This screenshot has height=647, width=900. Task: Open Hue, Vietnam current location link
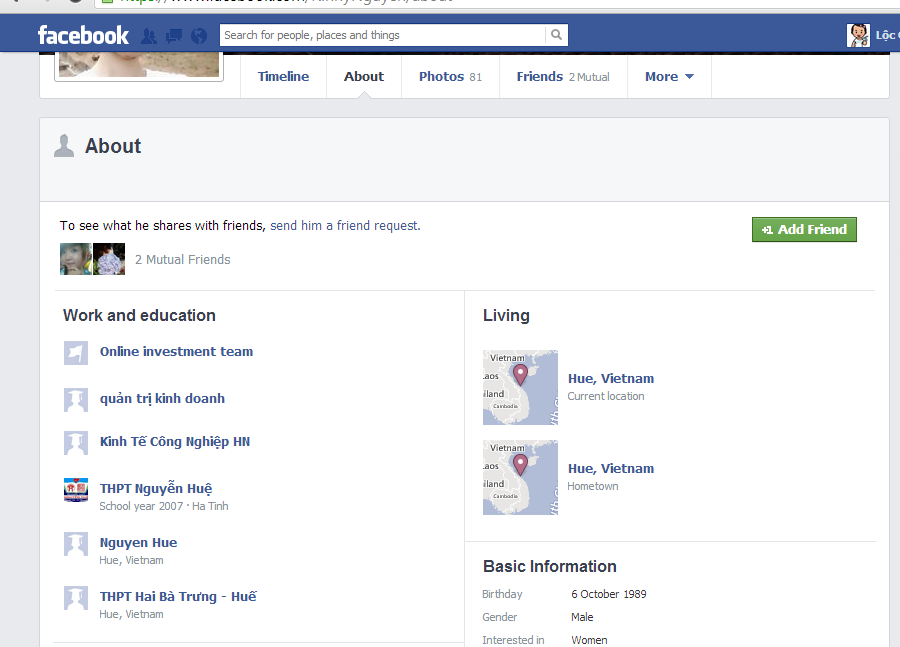611,378
